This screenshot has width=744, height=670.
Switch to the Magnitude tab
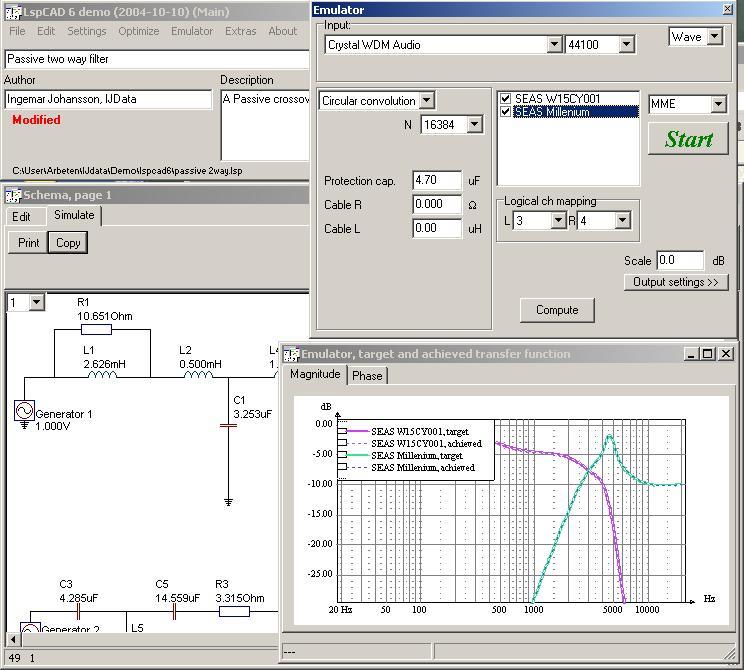click(315, 374)
